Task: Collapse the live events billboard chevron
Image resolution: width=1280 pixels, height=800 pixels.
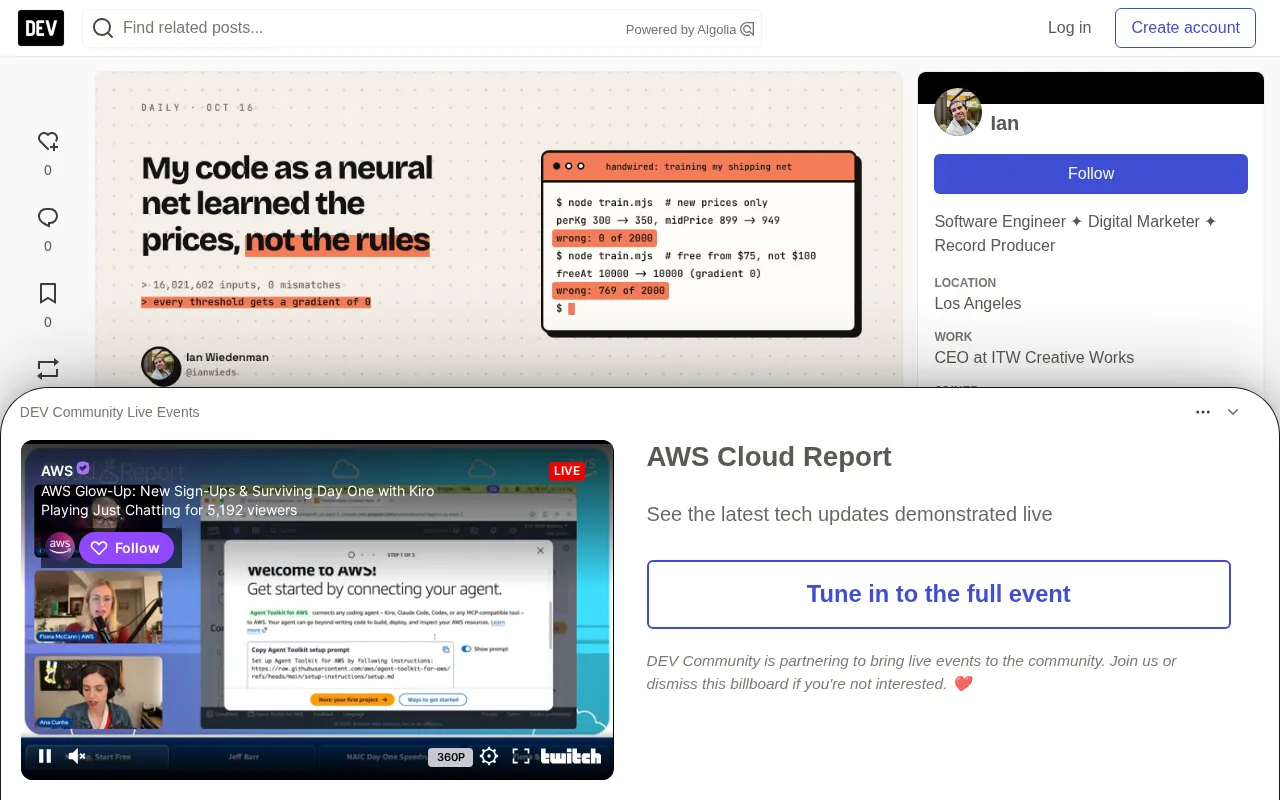Action: (x=1233, y=412)
